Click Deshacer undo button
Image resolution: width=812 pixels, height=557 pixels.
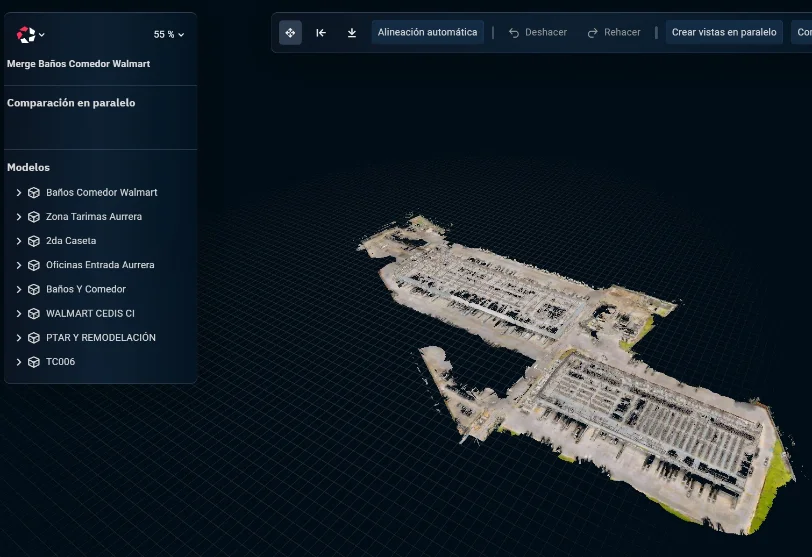[538, 32]
